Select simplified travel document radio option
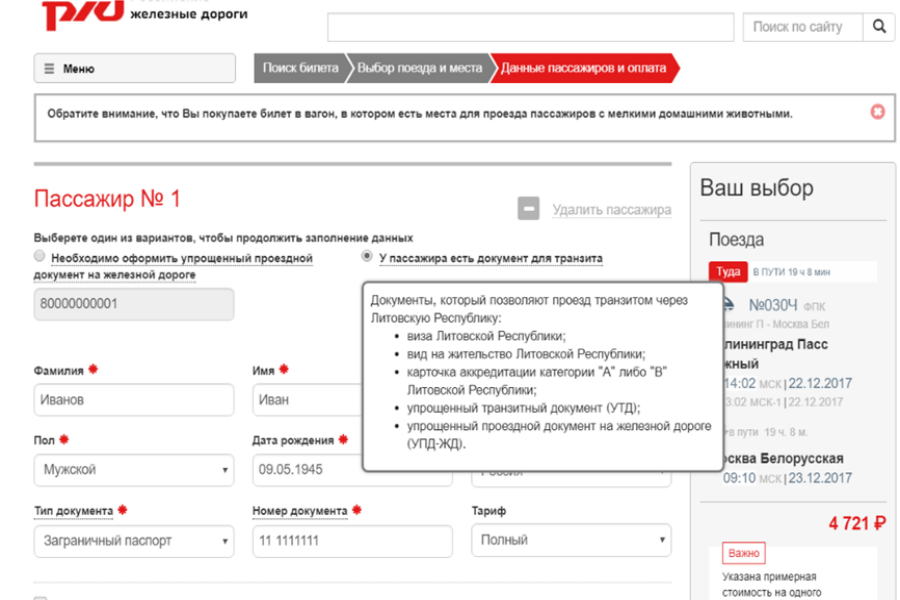Screen dimensions: 900x600 point(40,257)
